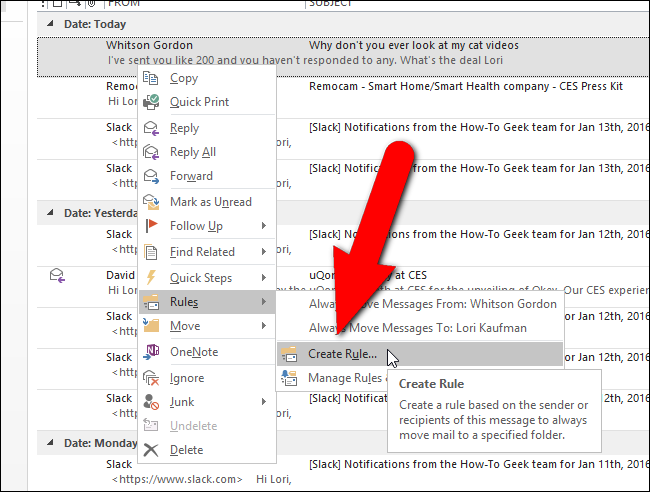Select Mark as Unread menu entry
Viewport: 650px width, 492px height.
pyautogui.click(x=206, y=202)
